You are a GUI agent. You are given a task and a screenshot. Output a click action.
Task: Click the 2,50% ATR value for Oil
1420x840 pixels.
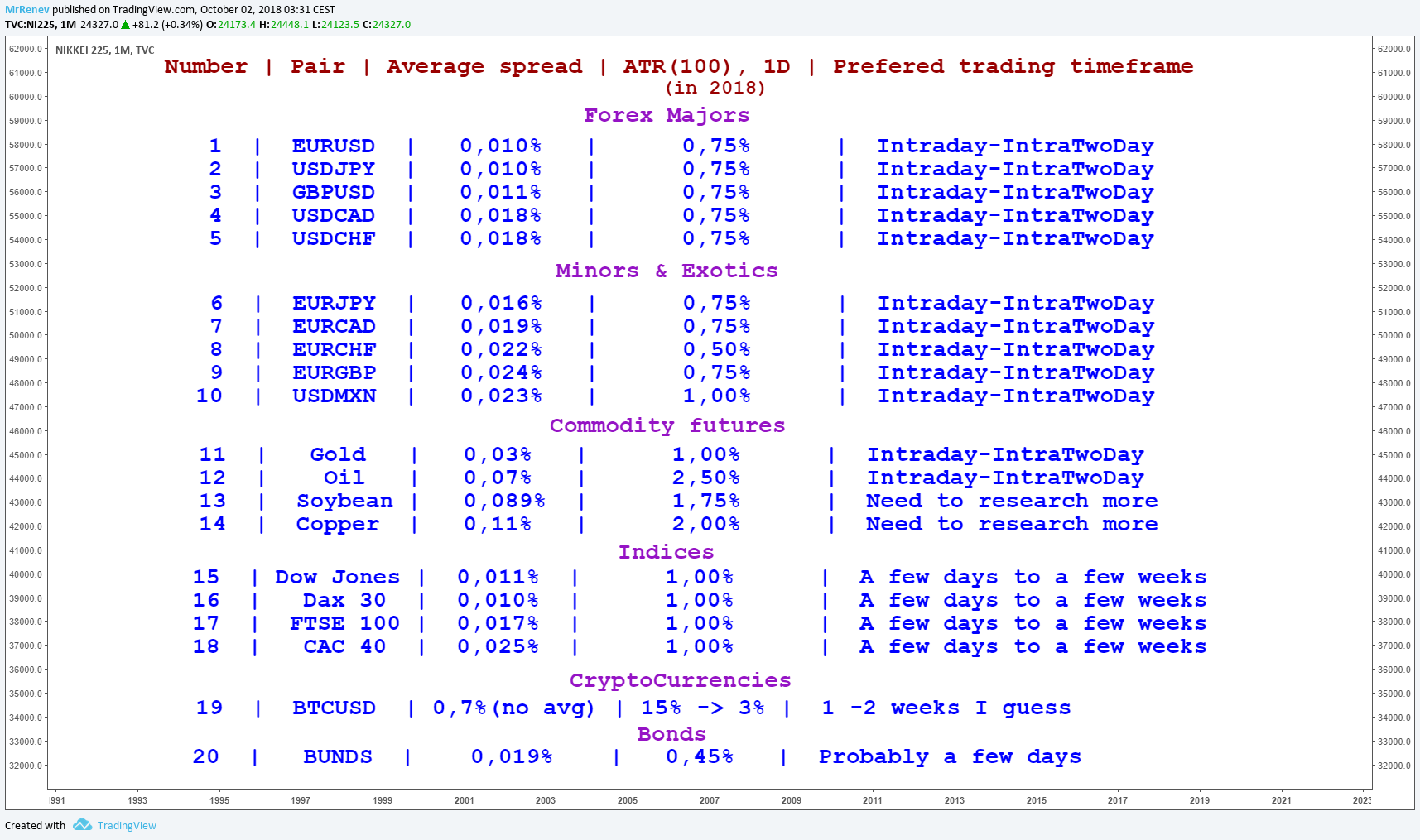click(x=706, y=478)
